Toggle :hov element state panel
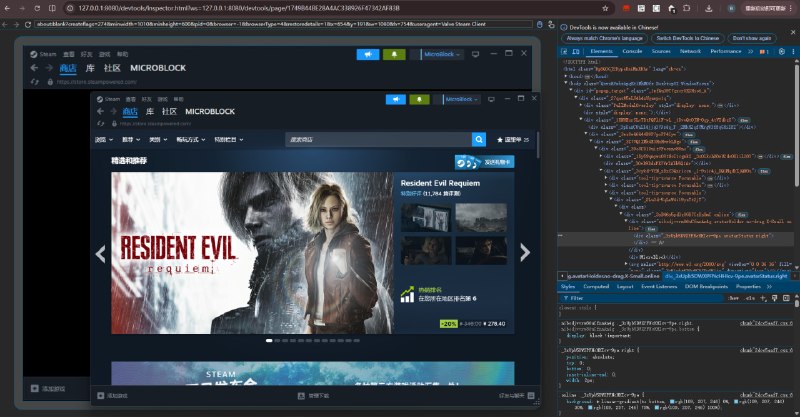This screenshot has height=417, width=800. tap(734, 298)
